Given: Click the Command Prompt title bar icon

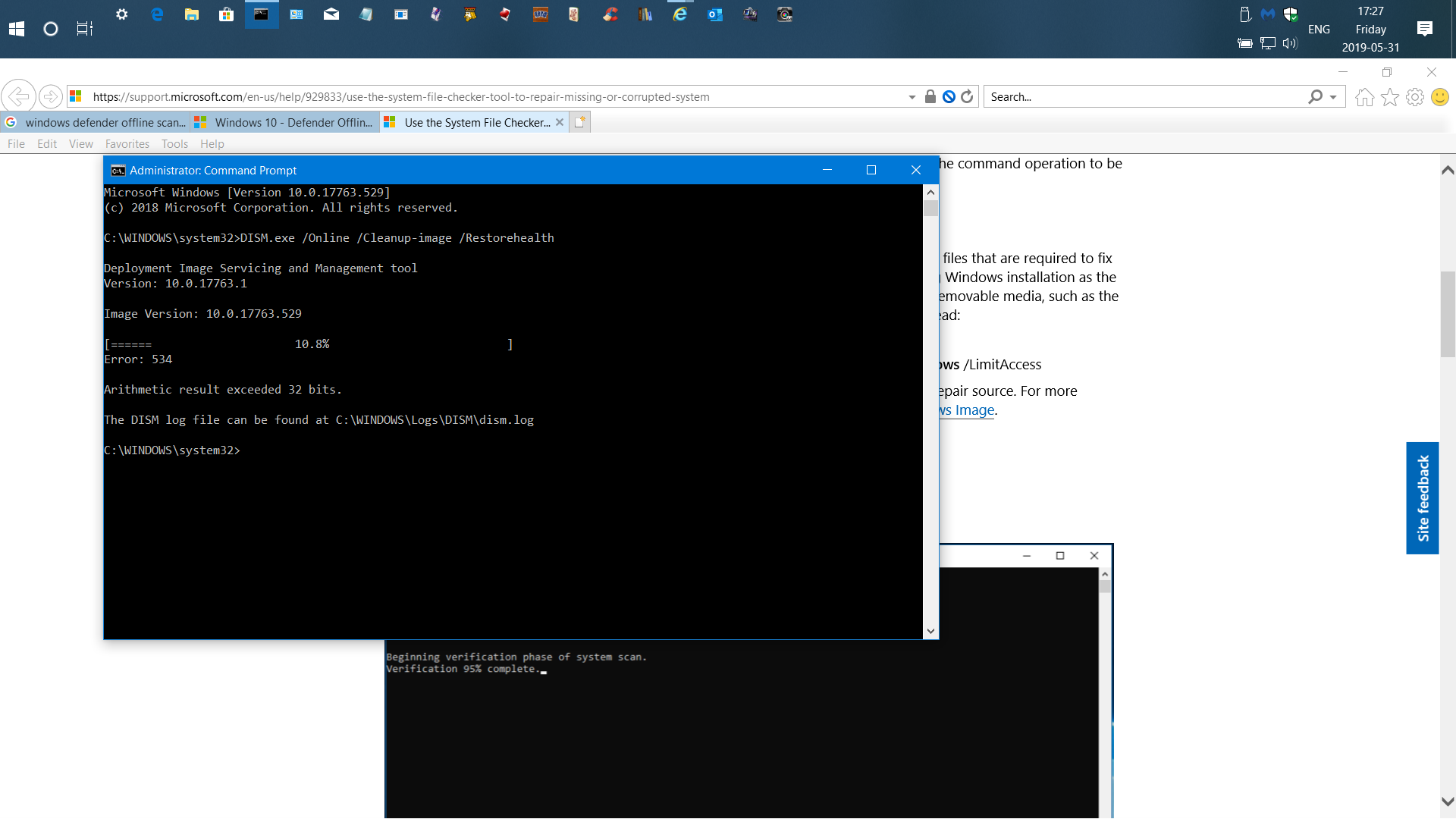Looking at the screenshot, I should pos(118,171).
